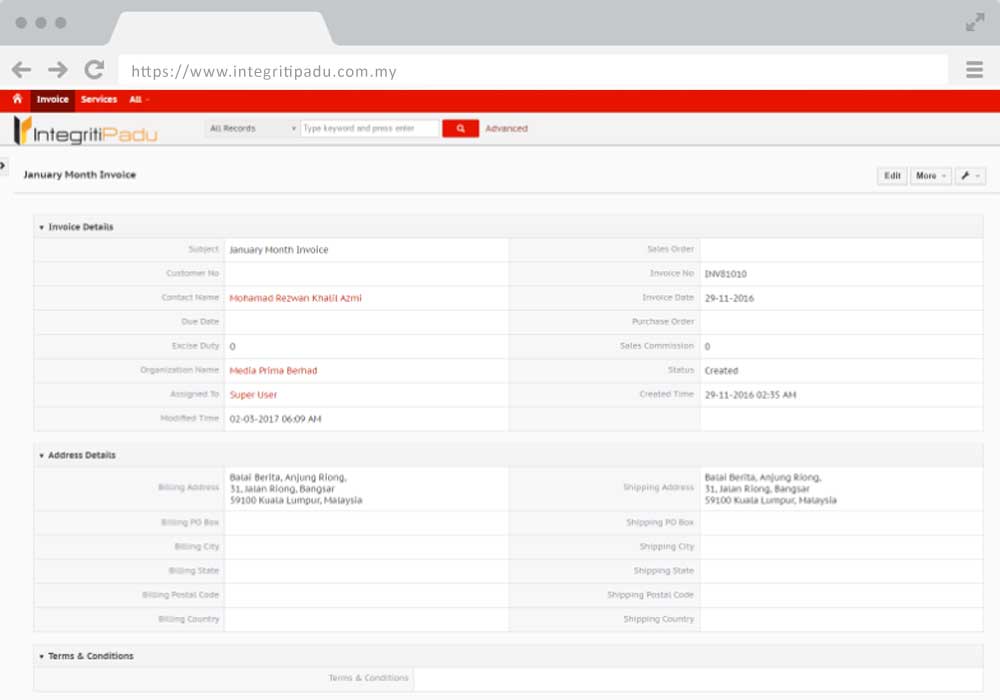Click invoice number INV81010
The height and width of the screenshot is (700, 1000).
[x=725, y=274]
